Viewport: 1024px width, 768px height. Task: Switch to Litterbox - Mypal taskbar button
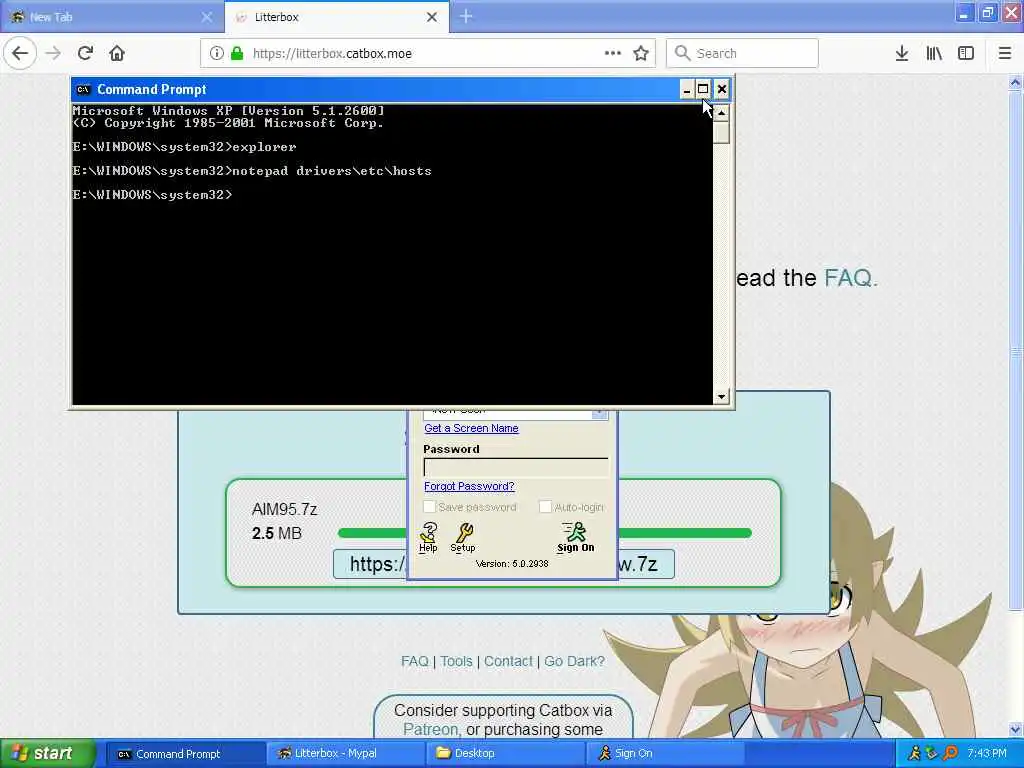[345, 754]
